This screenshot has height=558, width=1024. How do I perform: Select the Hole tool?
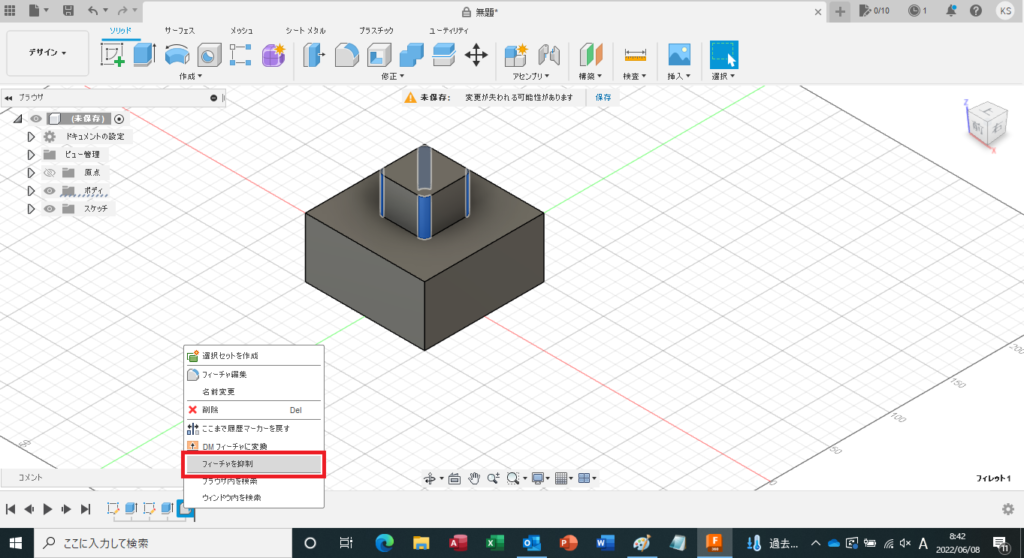click(209, 56)
